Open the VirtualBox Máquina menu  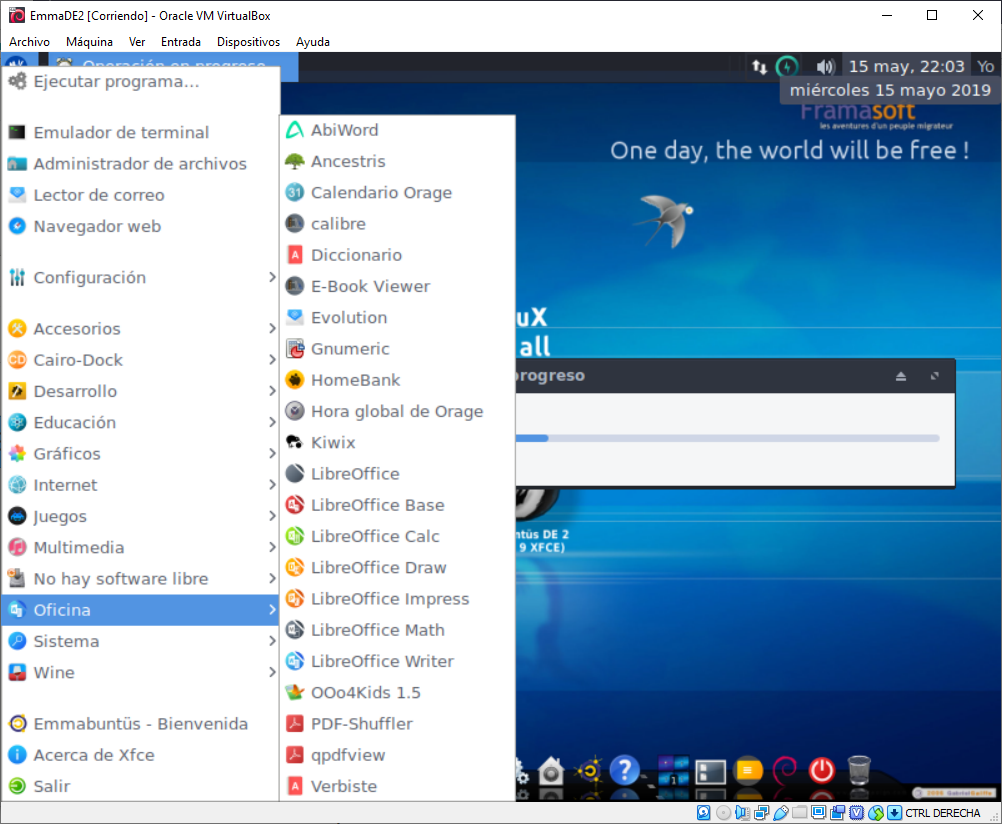point(89,42)
